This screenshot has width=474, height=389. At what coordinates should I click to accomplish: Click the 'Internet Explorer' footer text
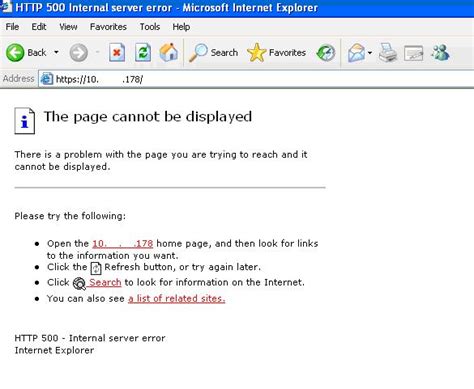point(54,350)
